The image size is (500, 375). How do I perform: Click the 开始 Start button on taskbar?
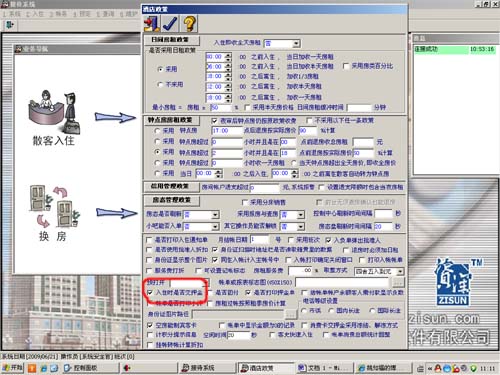(x=12, y=368)
